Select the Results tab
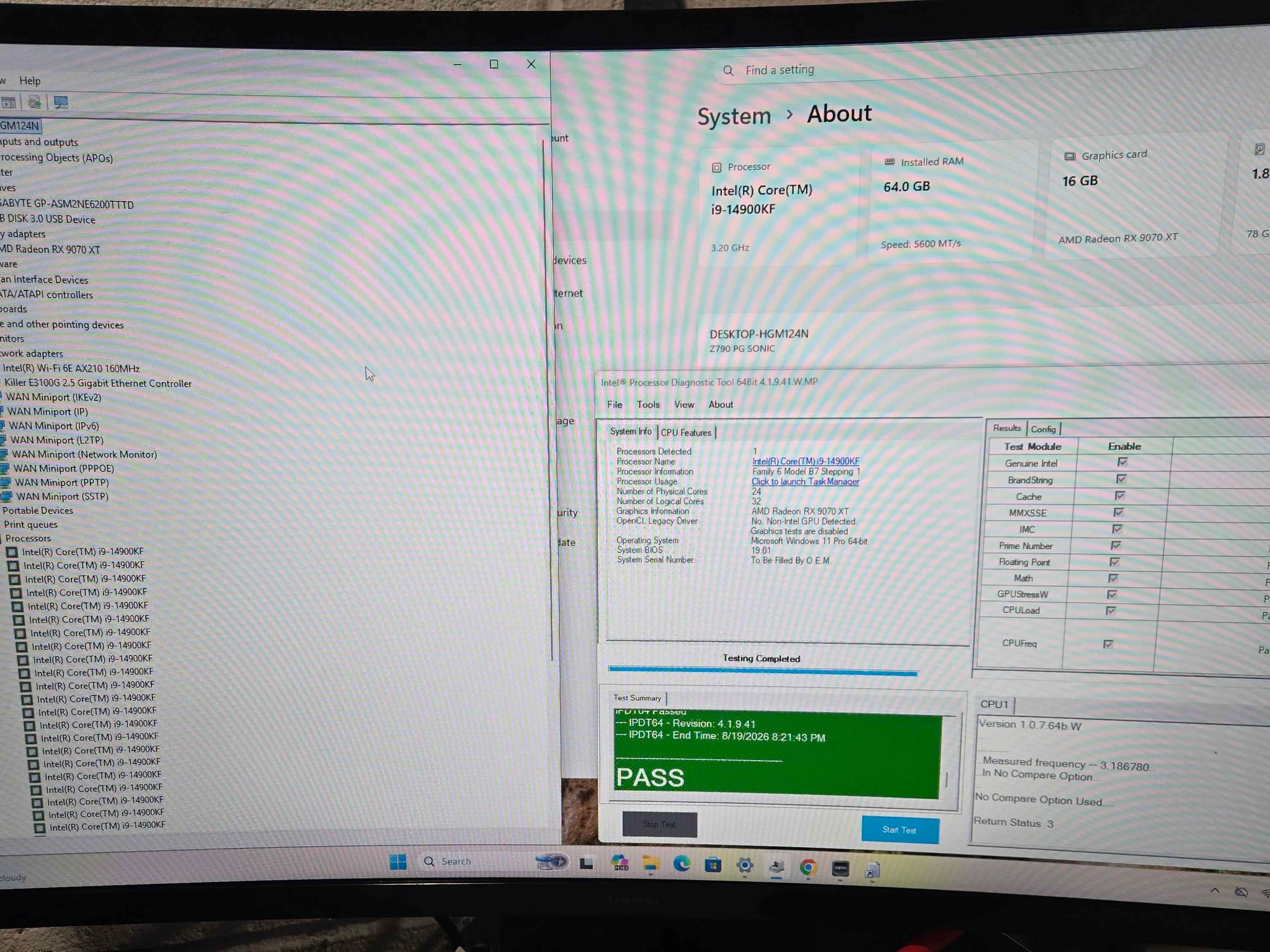The width and height of the screenshot is (1270, 952). pos(1006,428)
